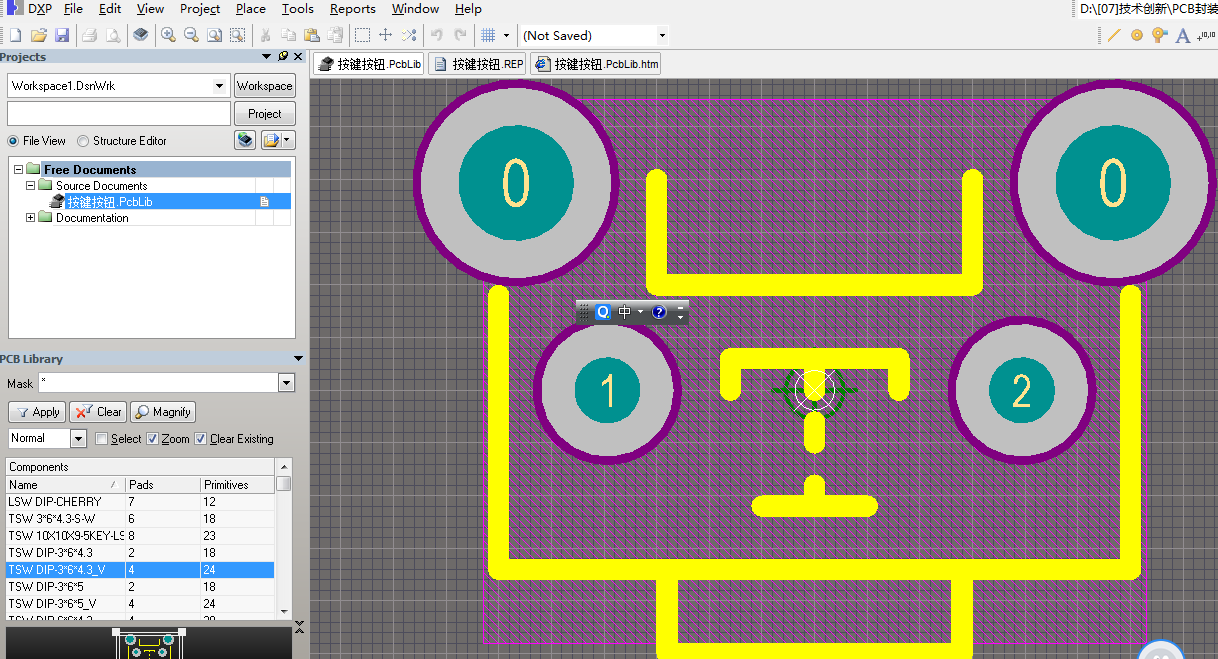Open the device/layer stack view icon
1218x659 pixels.
point(141,35)
